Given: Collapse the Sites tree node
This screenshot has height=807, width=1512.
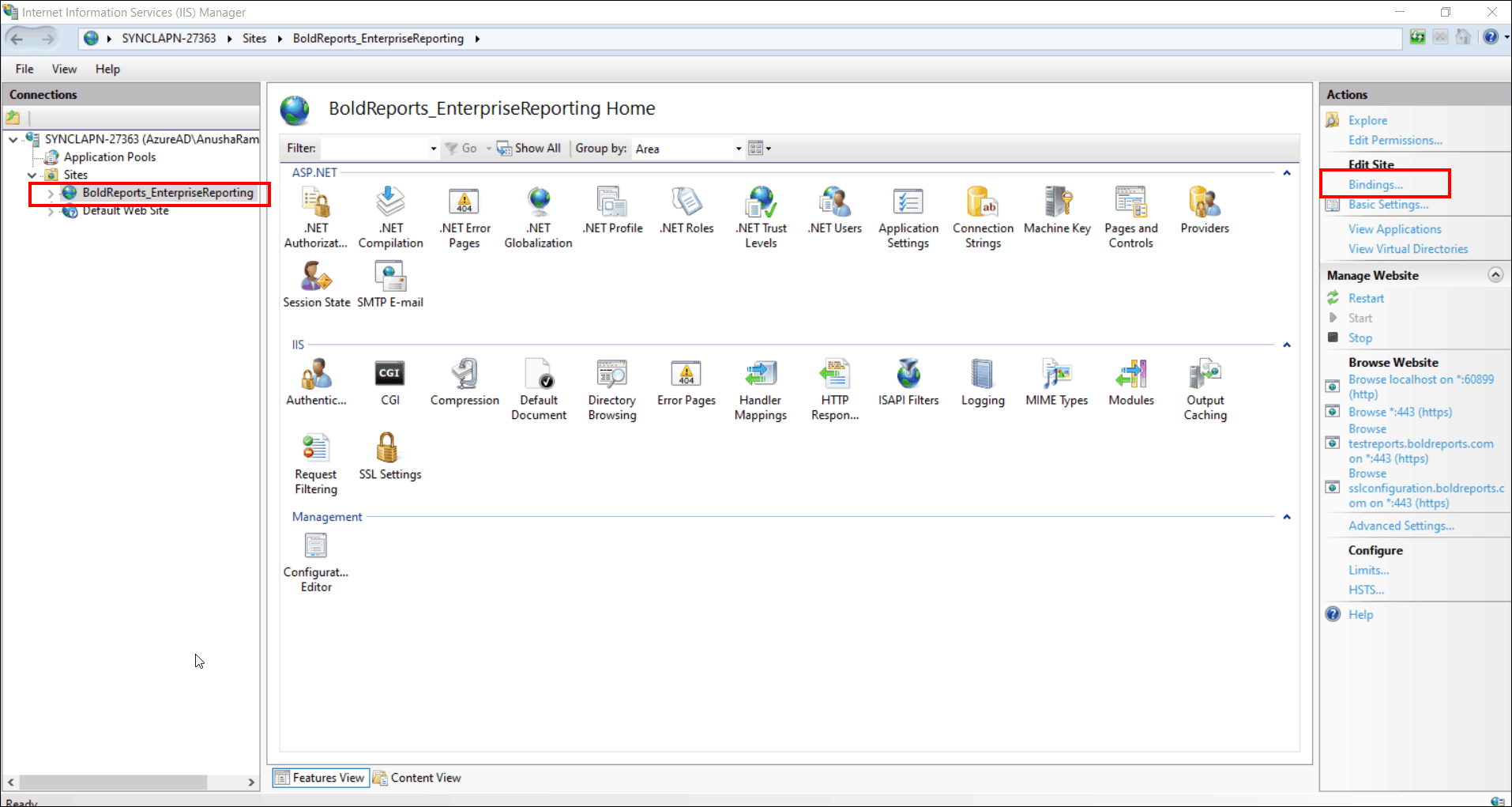Looking at the screenshot, I should tap(32, 175).
